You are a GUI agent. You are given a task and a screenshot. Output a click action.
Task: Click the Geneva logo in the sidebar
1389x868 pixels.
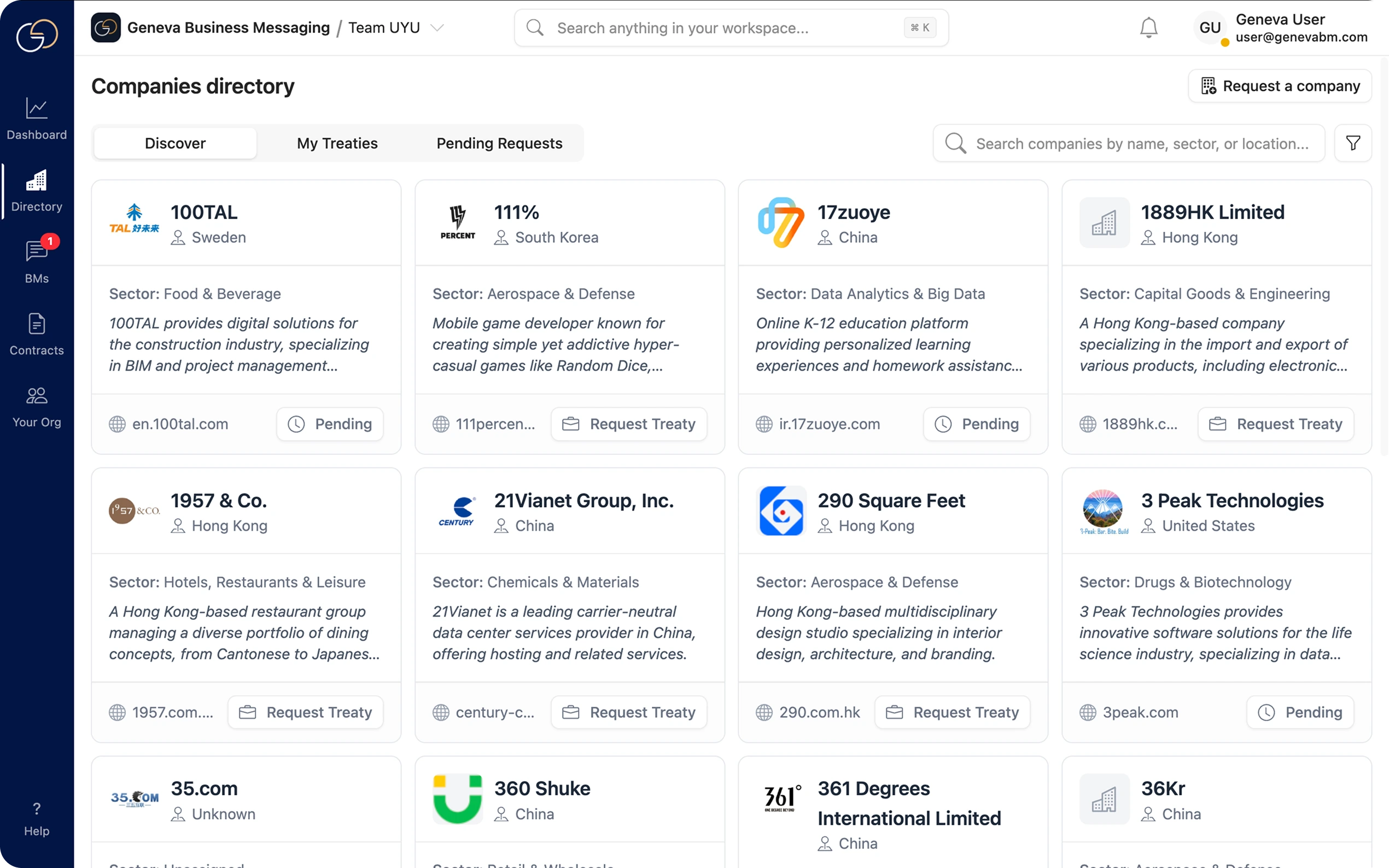37,34
